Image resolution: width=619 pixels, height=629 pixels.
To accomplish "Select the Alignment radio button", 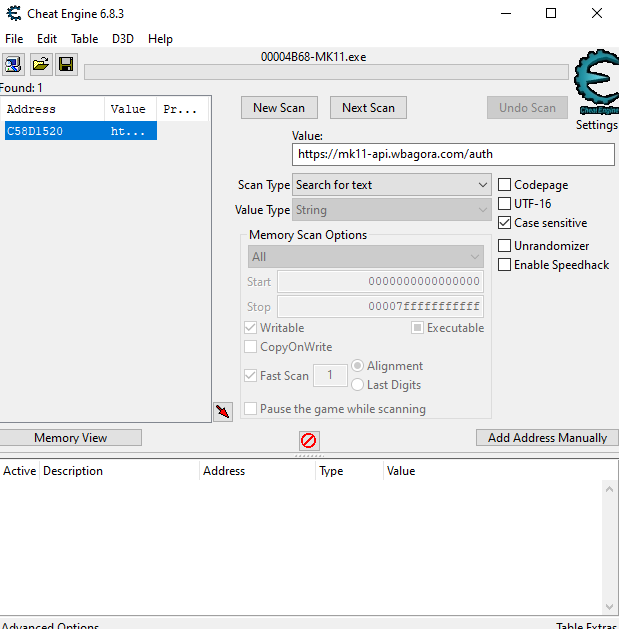I will click(x=357, y=365).
